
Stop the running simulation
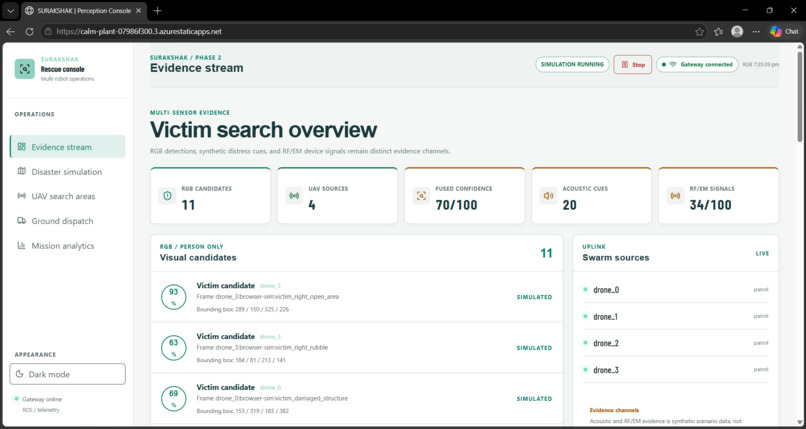(632, 65)
